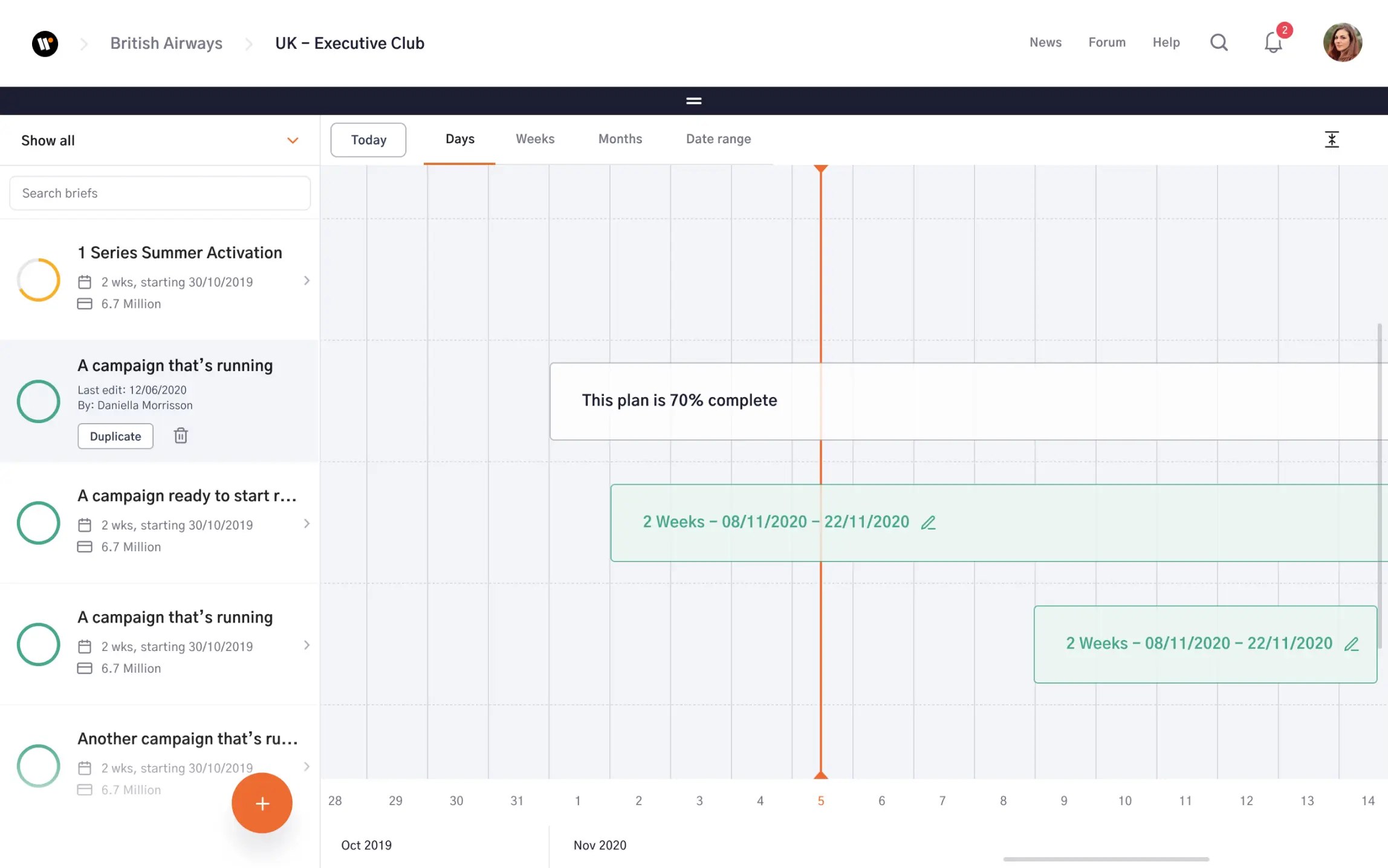The image size is (1388, 868).
Task: Select the shorter right-side 2 Weeks campaign bar
Action: click(1205, 644)
